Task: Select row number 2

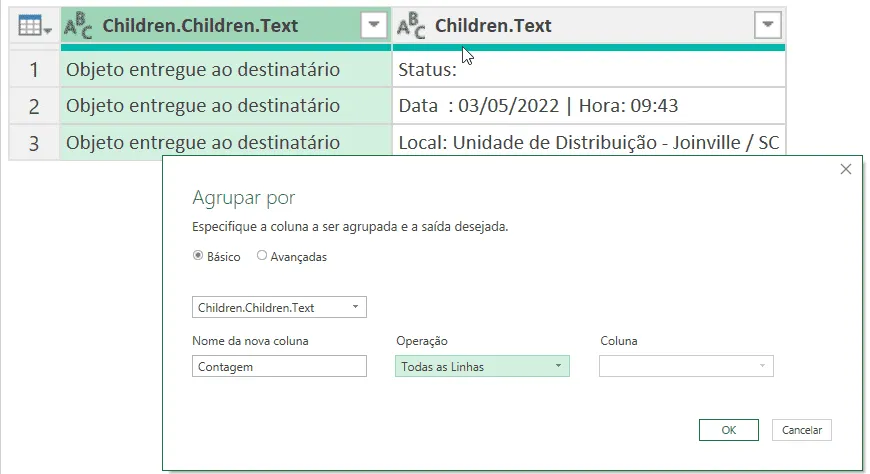Action: pyautogui.click(x=34, y=105)
